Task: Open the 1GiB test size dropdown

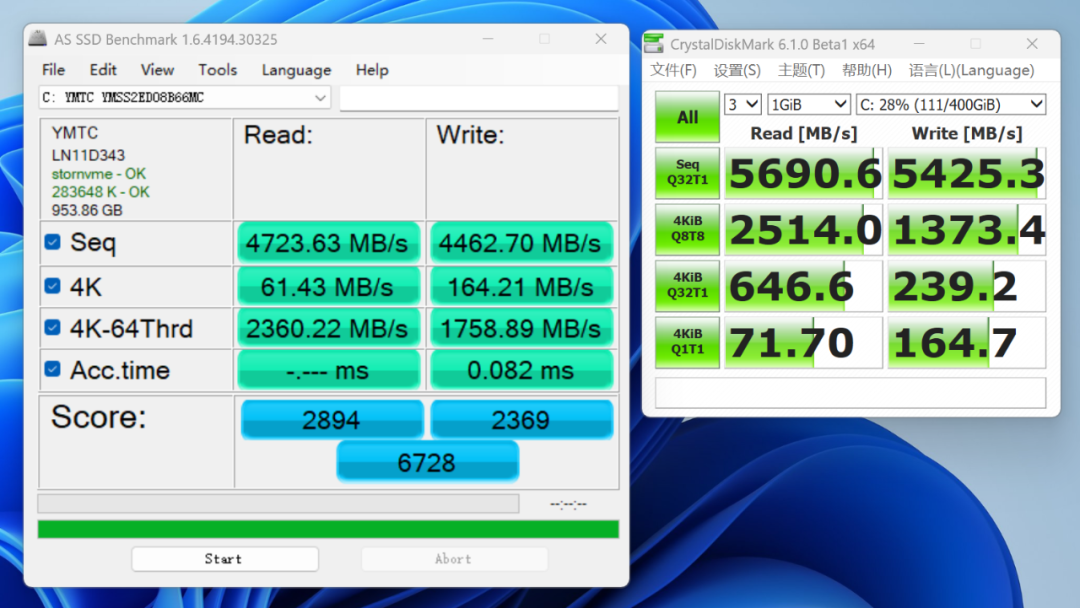Action: coord(809,105)
